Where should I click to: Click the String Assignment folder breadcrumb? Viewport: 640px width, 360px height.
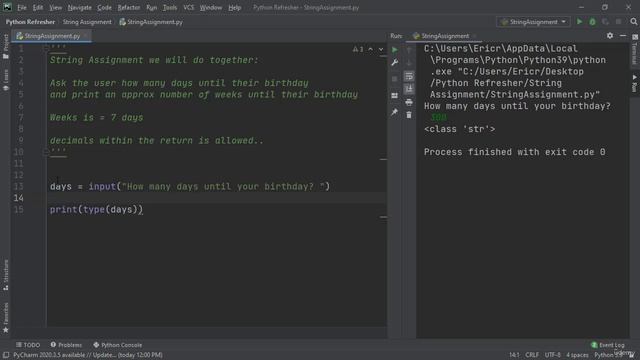tap(87, 22)
